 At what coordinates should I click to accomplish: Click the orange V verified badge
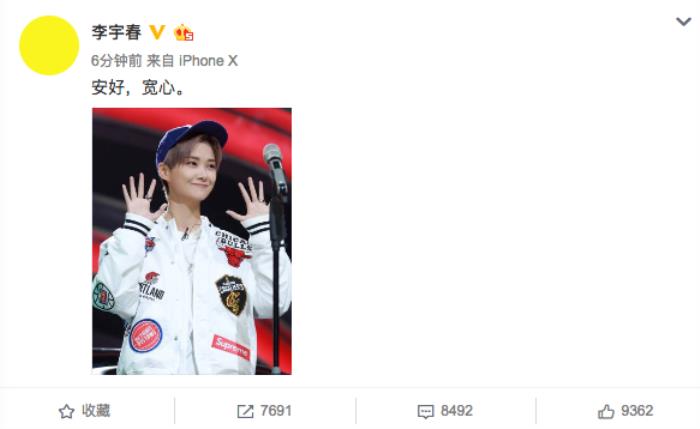pos(157,32)
